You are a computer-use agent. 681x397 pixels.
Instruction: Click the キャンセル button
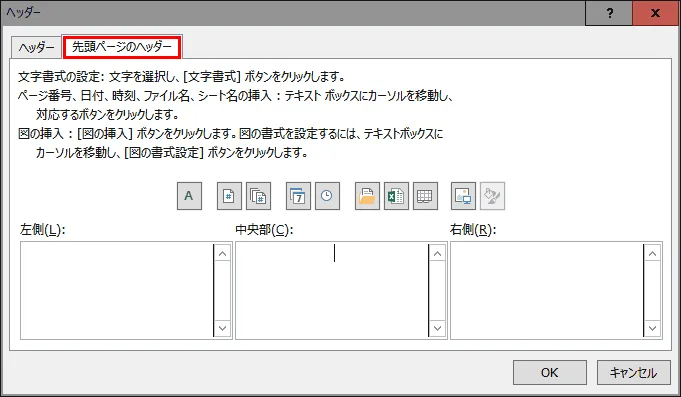pos(634,372)
